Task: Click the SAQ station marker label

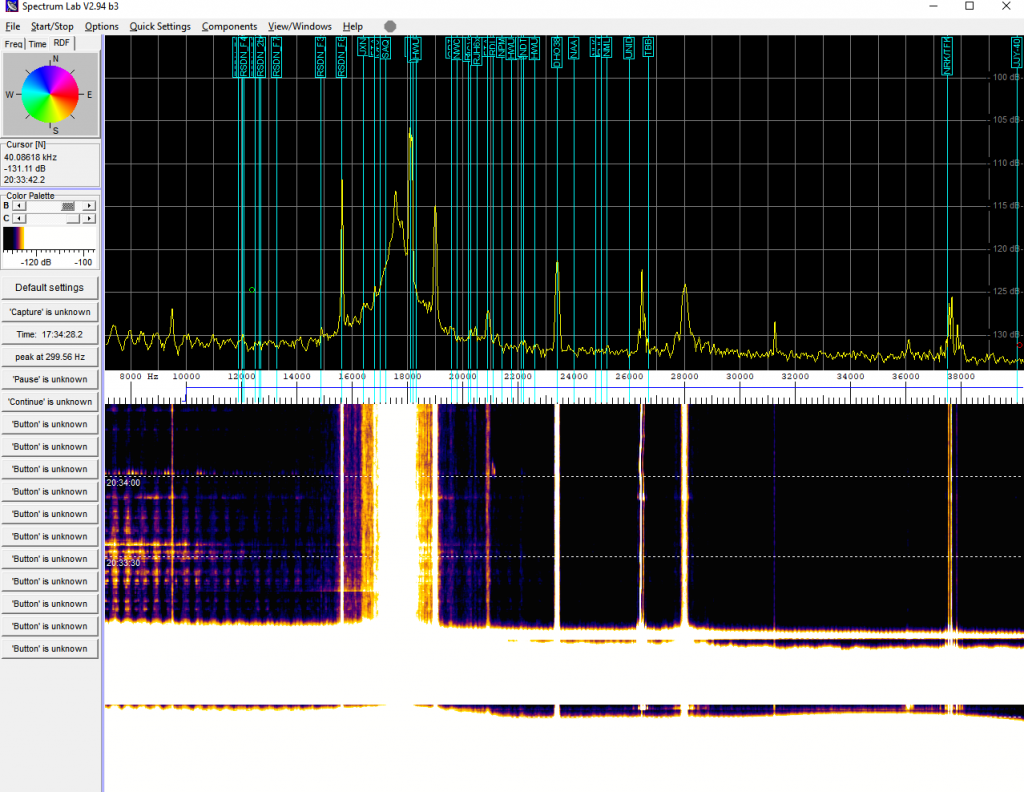Action: 386,48
